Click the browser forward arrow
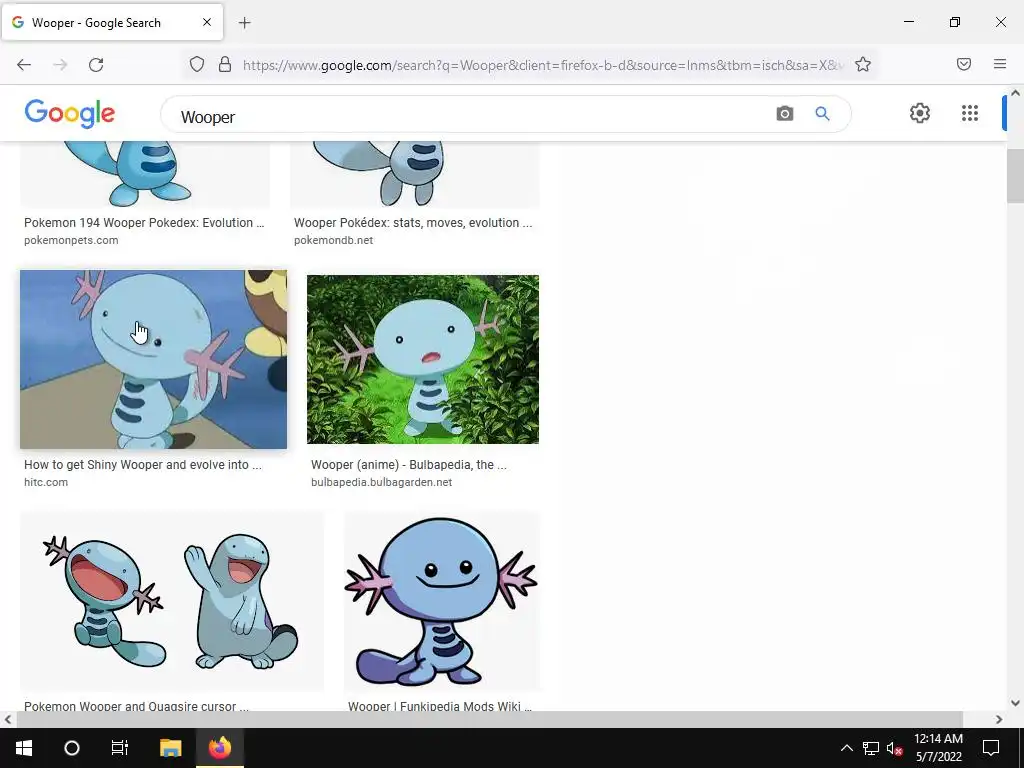The width and height of the screenshot is (1024, 768). (60, 65)
